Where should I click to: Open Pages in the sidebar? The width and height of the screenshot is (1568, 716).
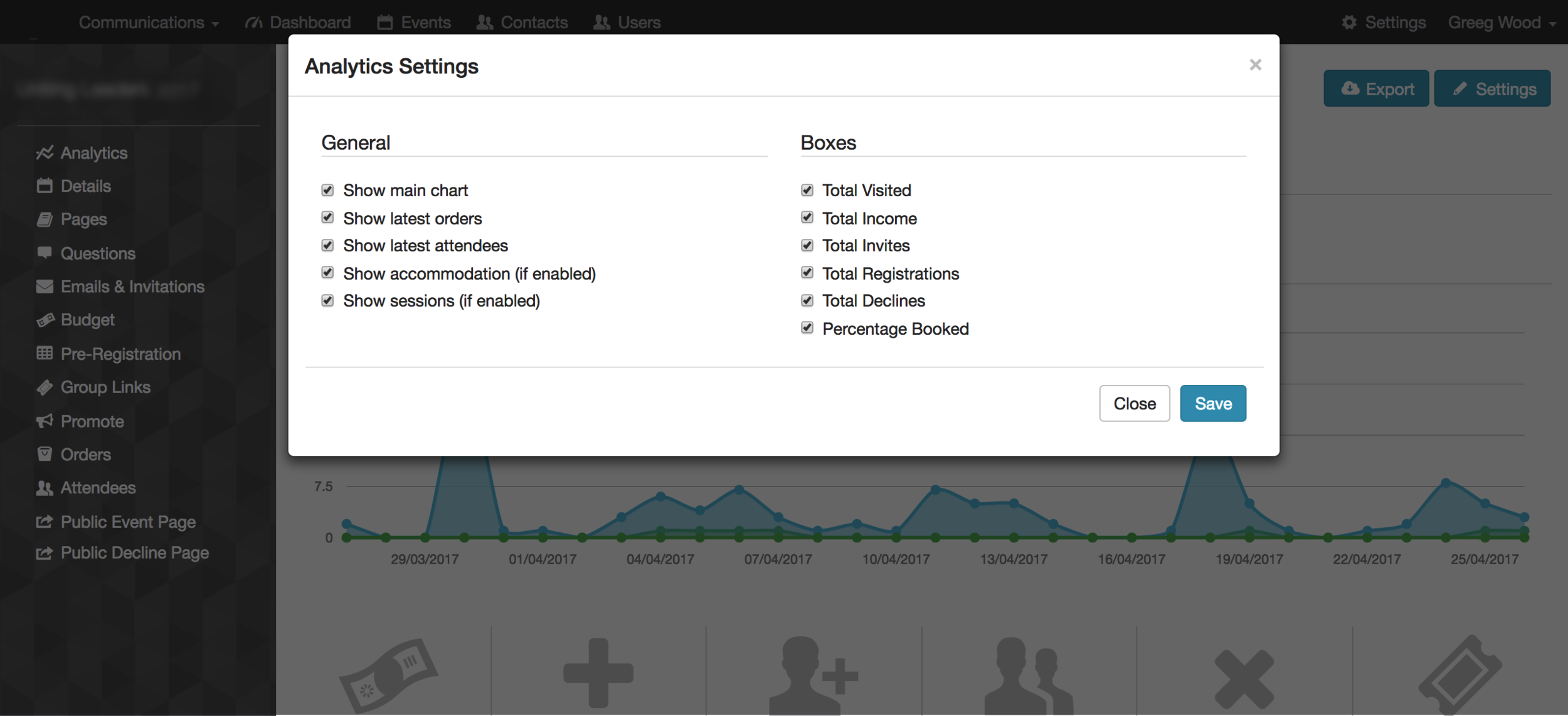pos(72,219)
